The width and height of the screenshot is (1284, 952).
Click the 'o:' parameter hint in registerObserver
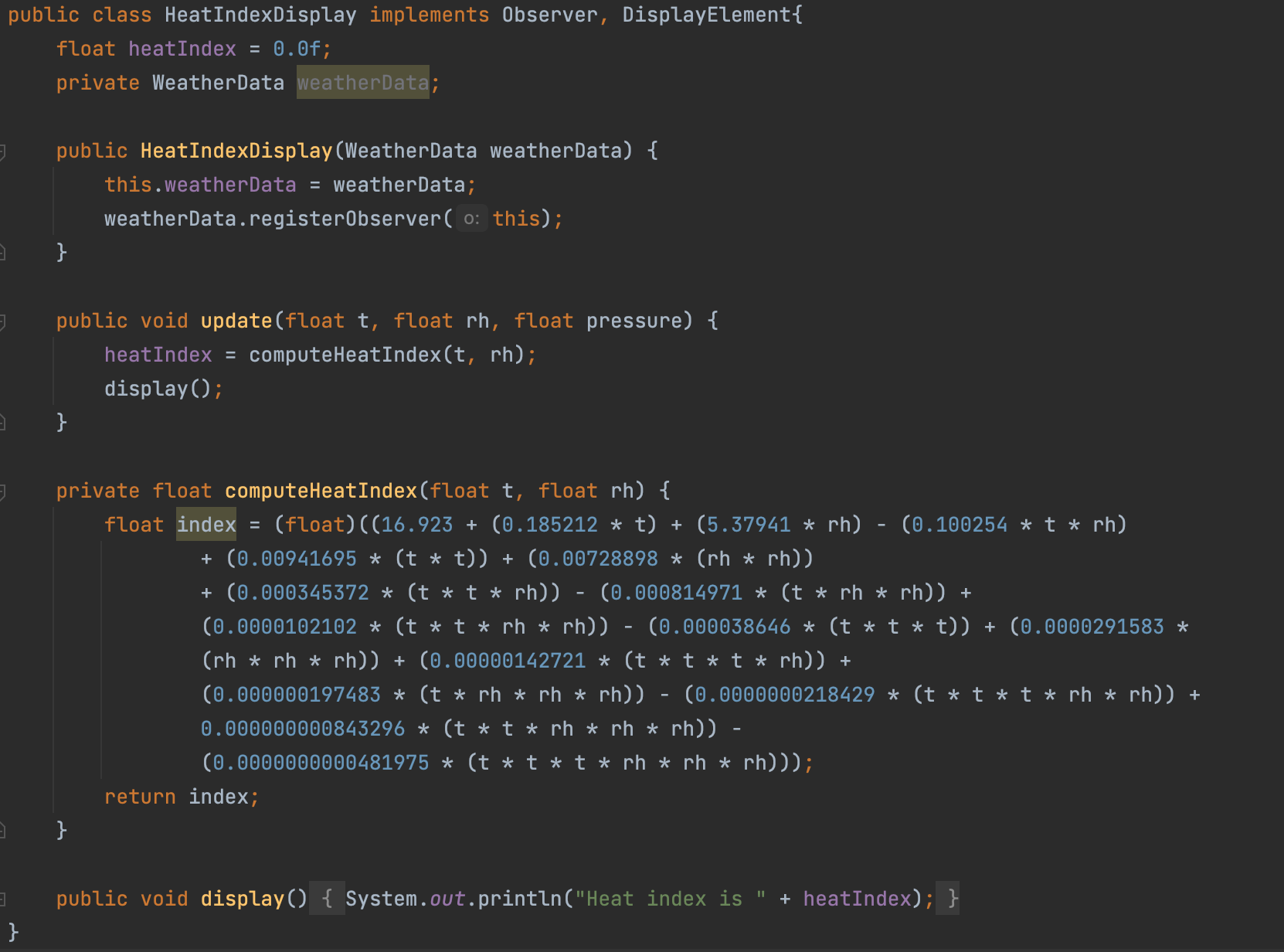pyautogui.click(x=471, y=219)
